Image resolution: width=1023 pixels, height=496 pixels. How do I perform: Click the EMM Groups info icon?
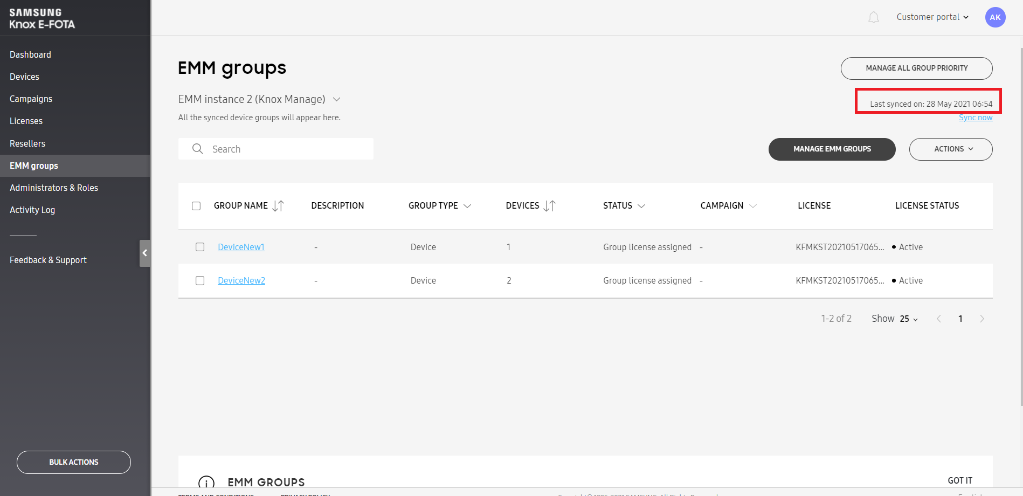tap(206, 483)
